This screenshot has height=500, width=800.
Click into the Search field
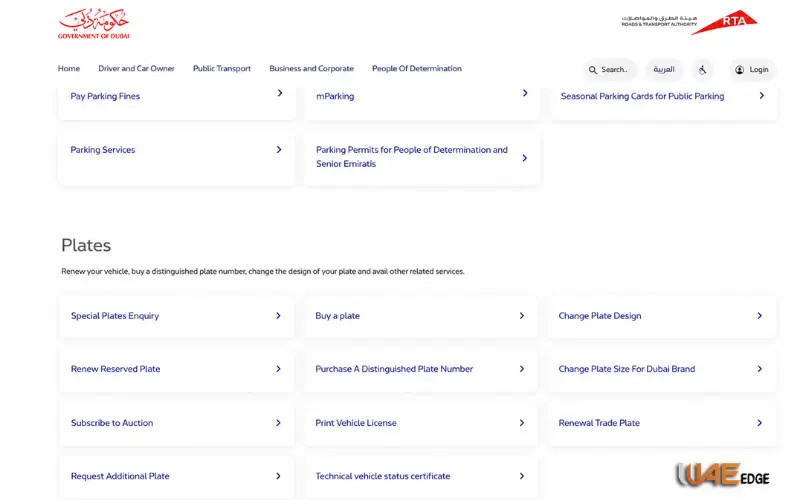[x=610, y=70]
